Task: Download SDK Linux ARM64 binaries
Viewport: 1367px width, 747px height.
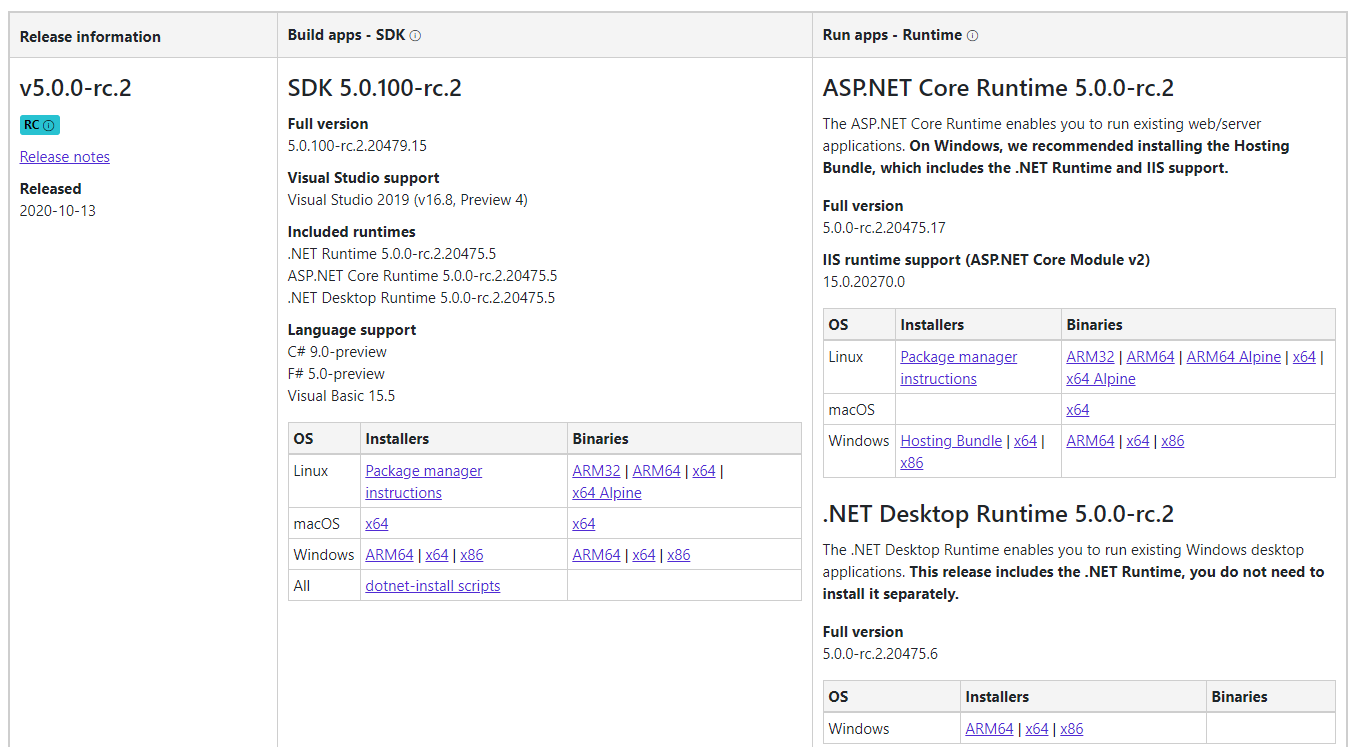Action: click(656, 470)
